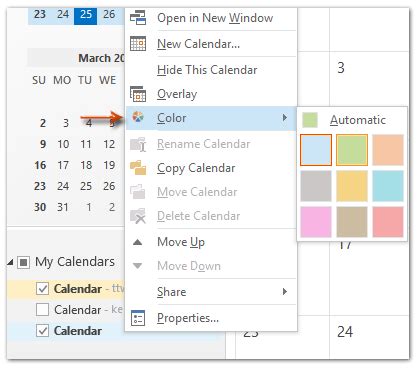The image size is (417, 372).
Task: Click the Color palette wheel icon
Action: pos(138,117)
